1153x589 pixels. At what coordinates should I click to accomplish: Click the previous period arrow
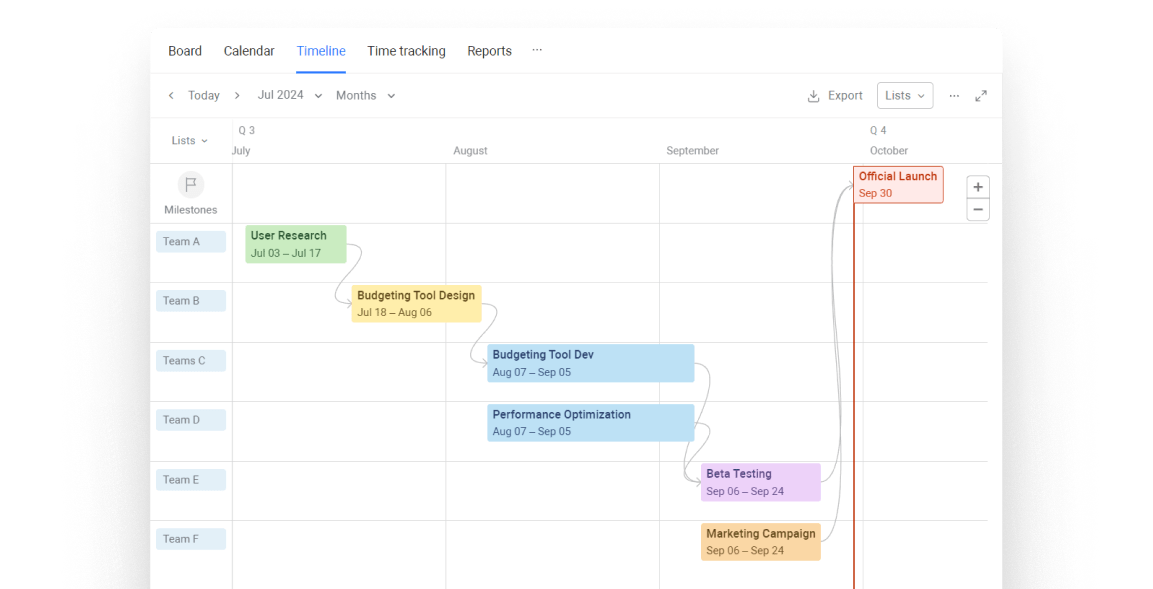[x=171, y=96]
